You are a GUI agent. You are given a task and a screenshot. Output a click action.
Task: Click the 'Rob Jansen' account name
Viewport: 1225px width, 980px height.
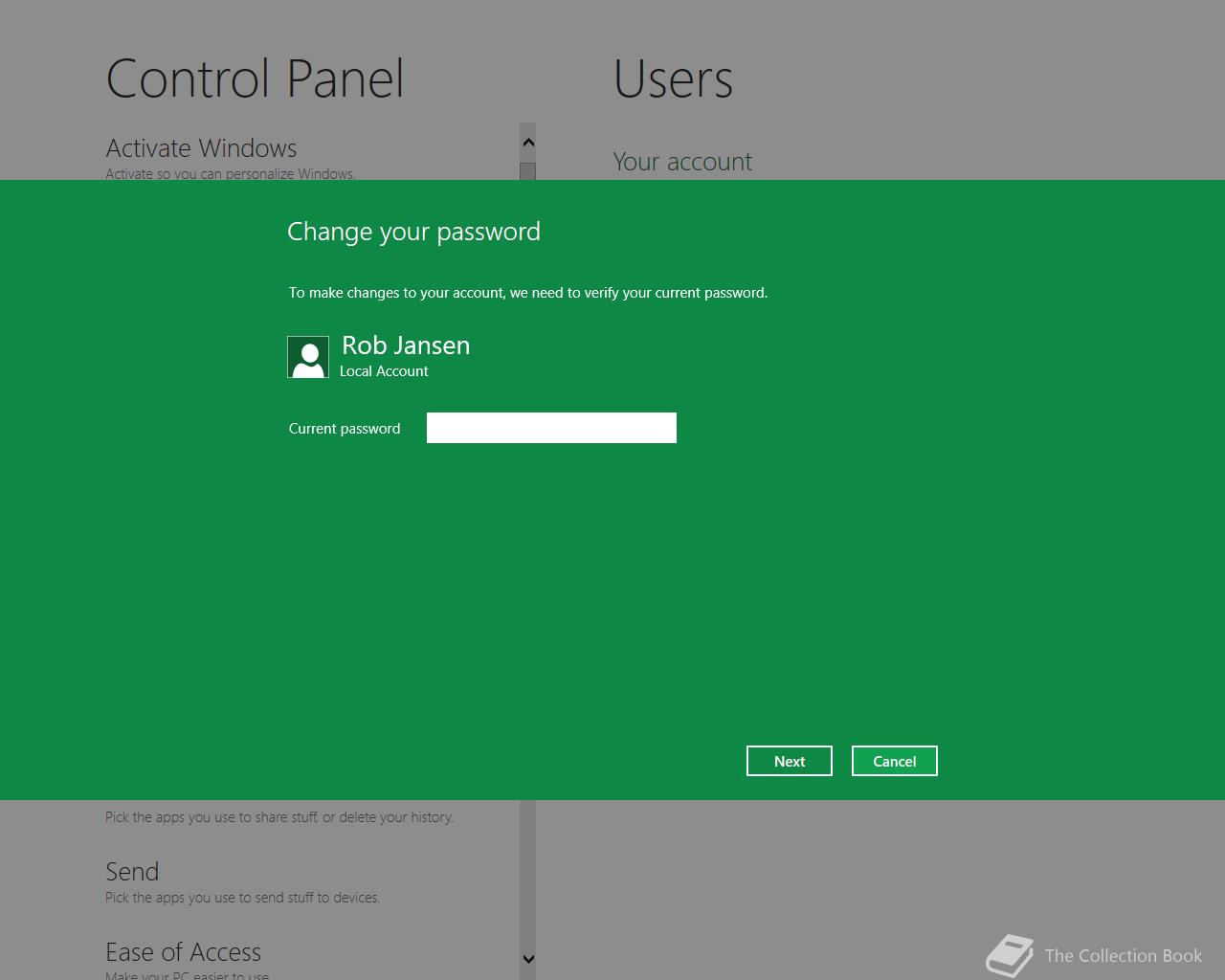pos(406,345)
